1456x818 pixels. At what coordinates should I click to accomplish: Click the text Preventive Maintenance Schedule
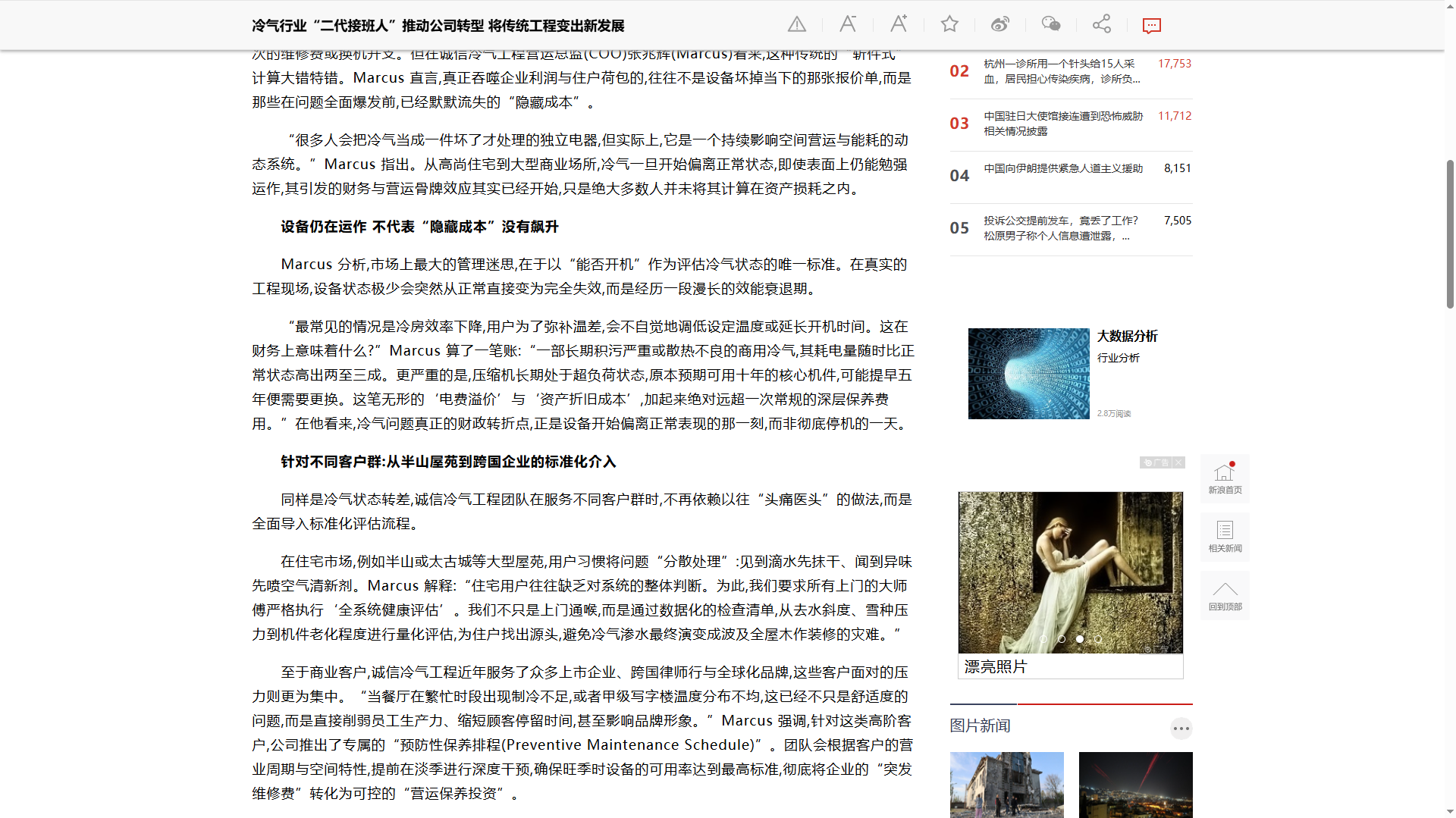[629, 744]
